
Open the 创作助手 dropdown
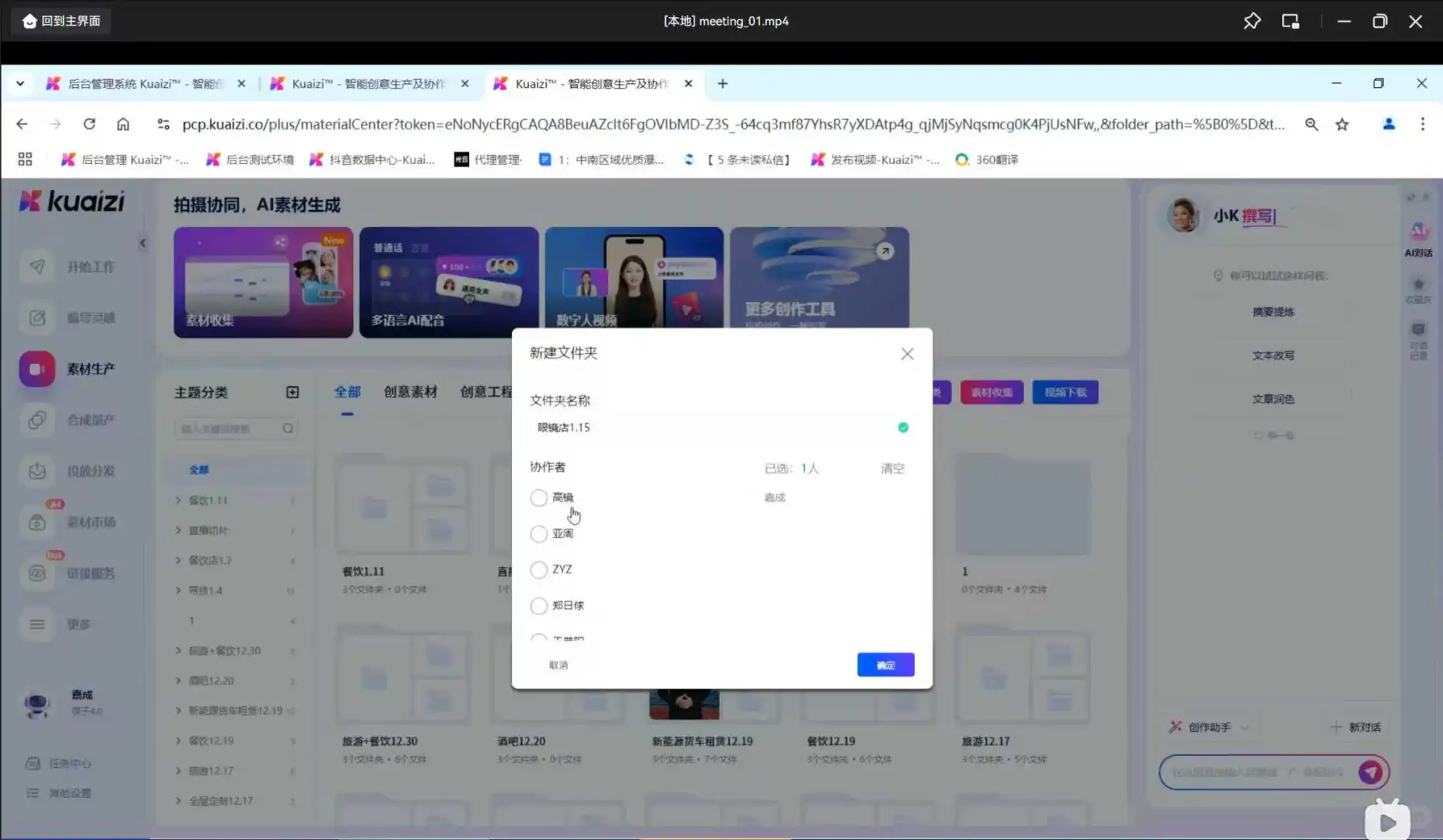tap(1210, 727)
